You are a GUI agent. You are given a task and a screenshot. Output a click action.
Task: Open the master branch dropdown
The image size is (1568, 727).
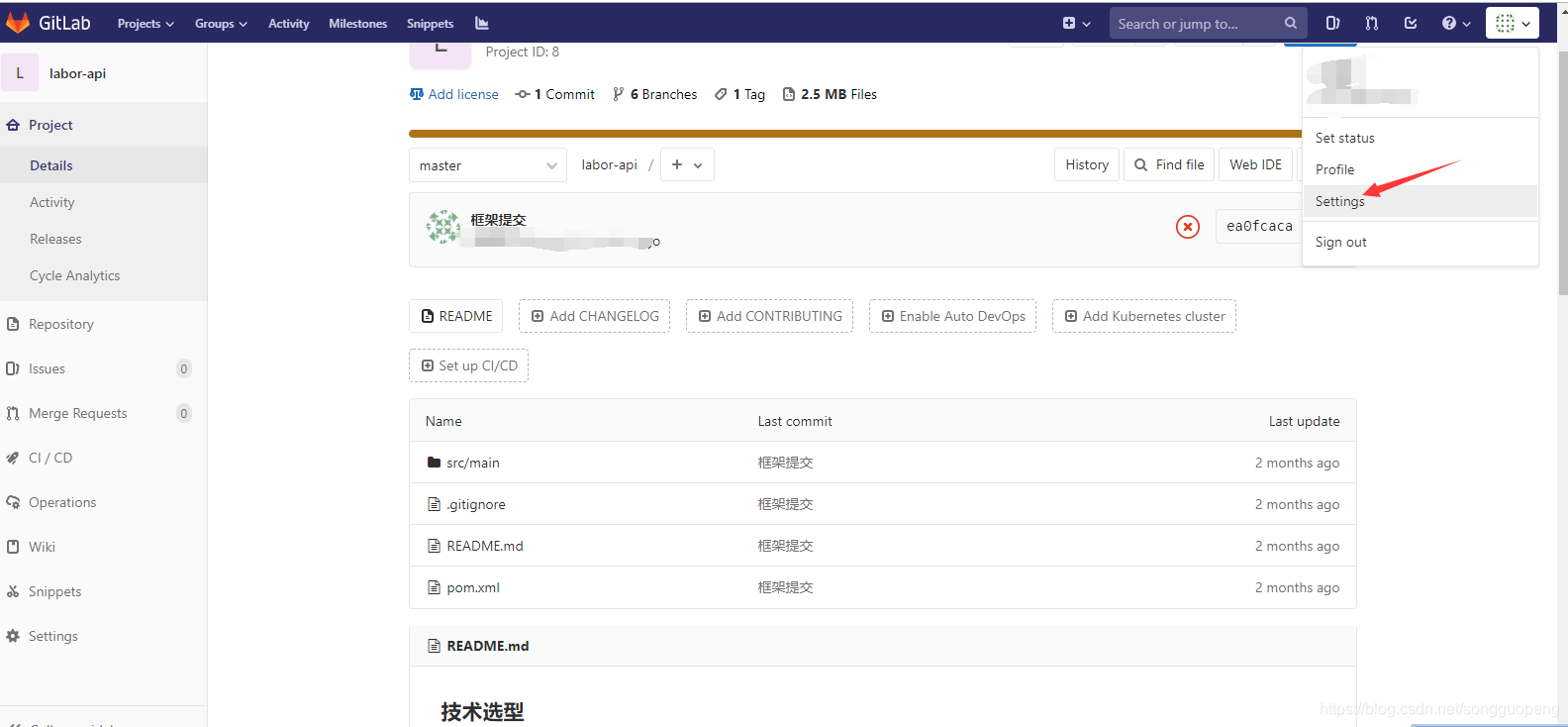[488, 165]
